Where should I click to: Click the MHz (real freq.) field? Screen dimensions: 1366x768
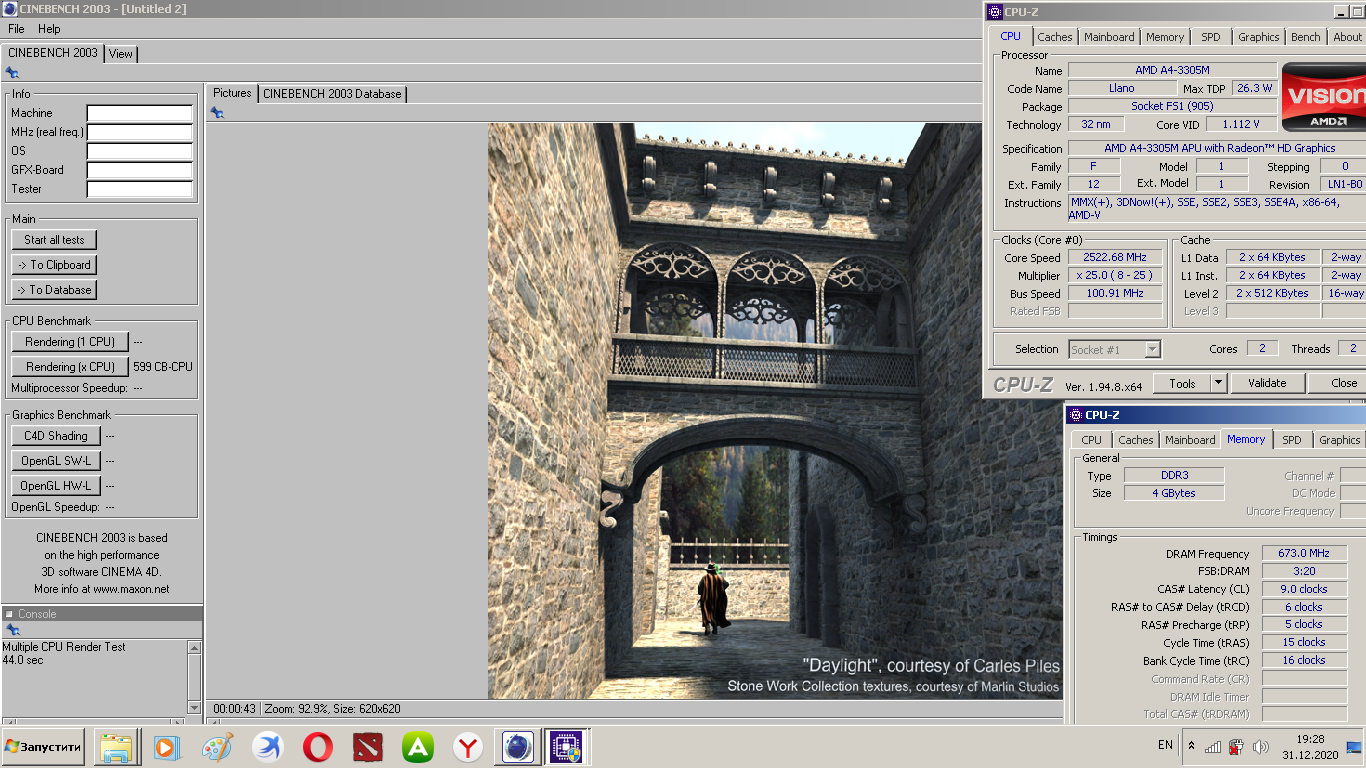click(x=139, y=132)
